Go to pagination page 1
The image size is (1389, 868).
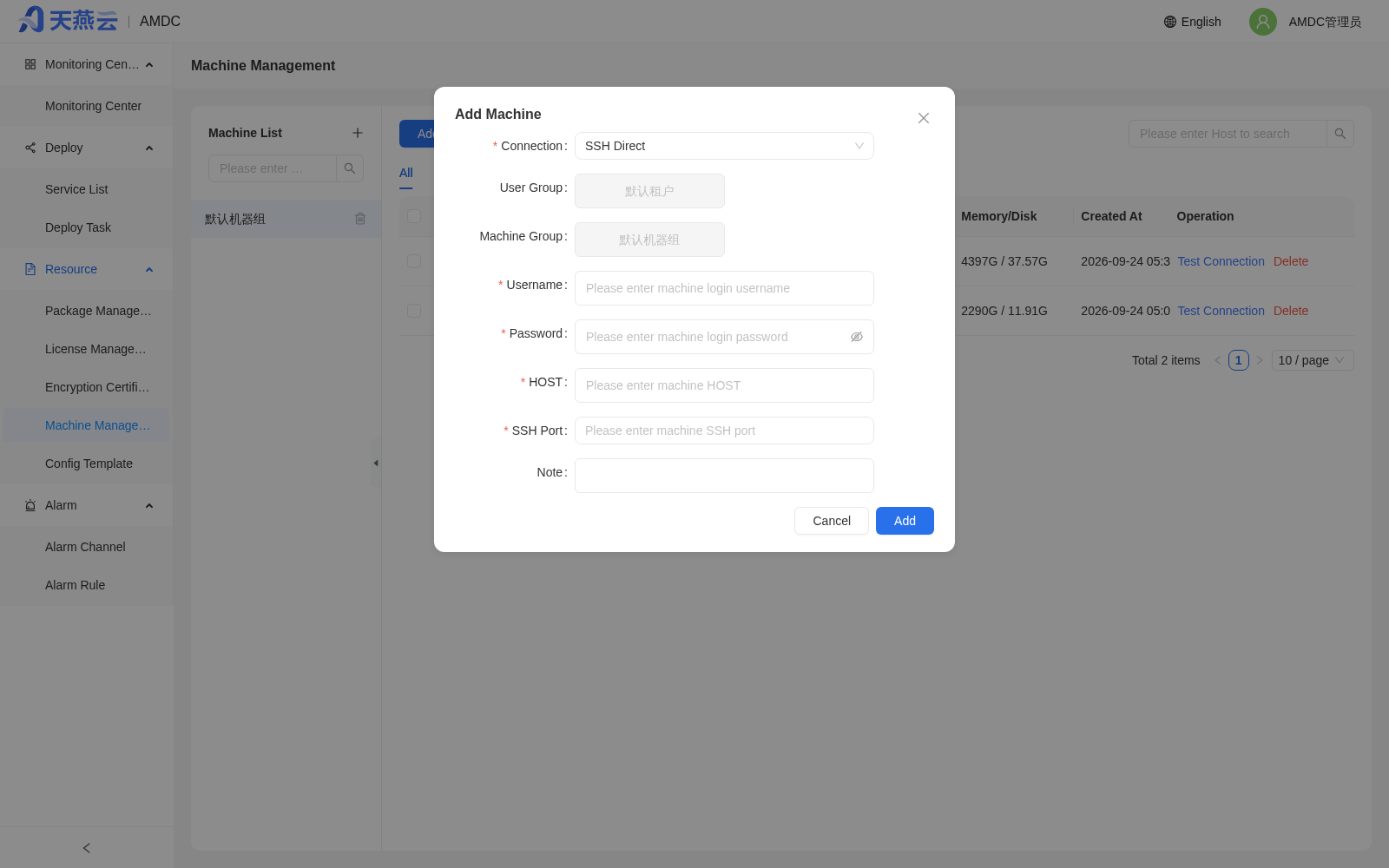[1239, 360]
